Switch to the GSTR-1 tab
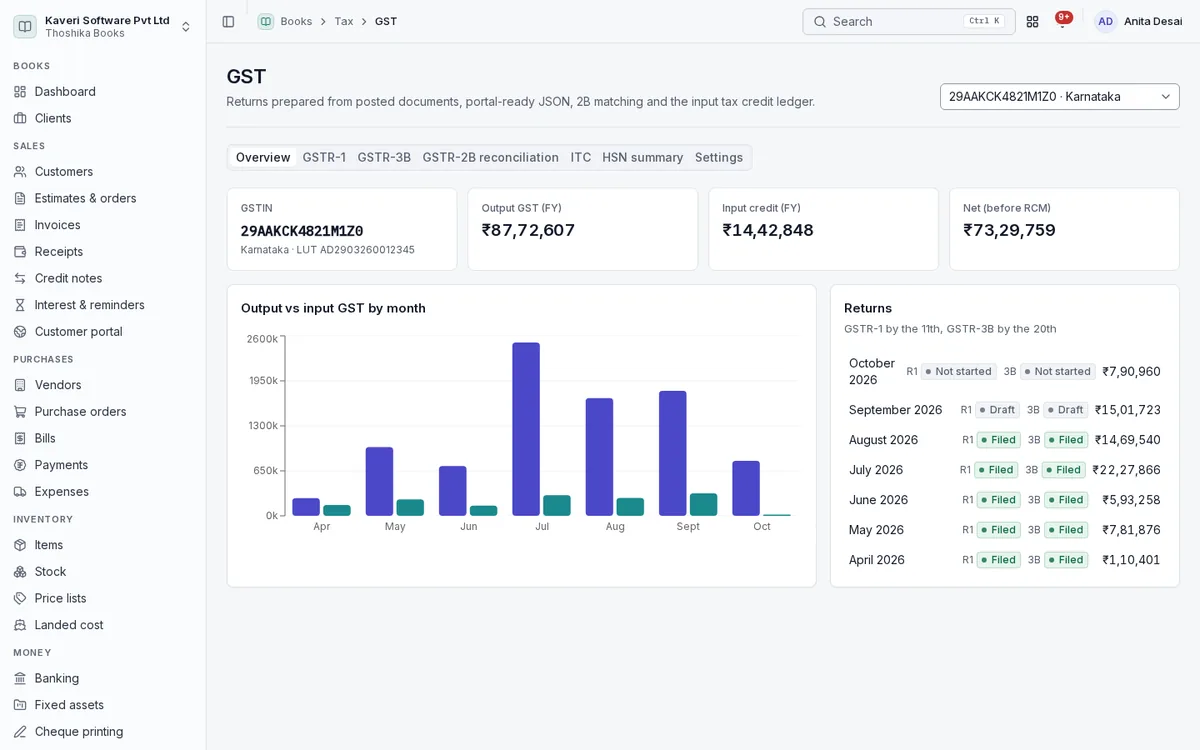 (324, 157)
